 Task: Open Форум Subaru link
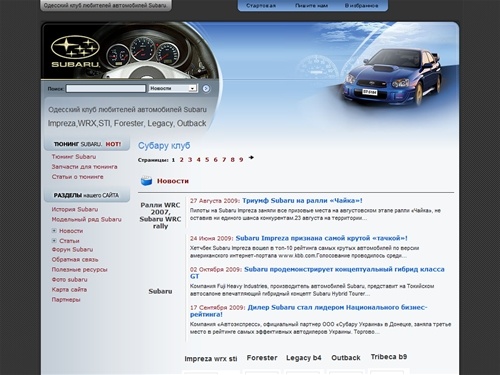(72, 249)
